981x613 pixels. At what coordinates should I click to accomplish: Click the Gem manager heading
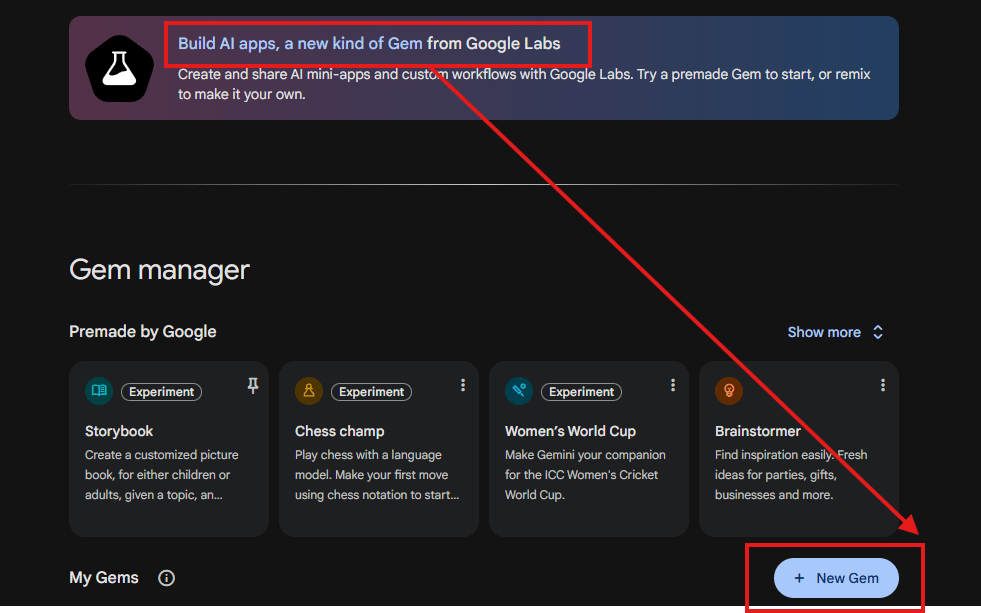click(x=160, y=270)
